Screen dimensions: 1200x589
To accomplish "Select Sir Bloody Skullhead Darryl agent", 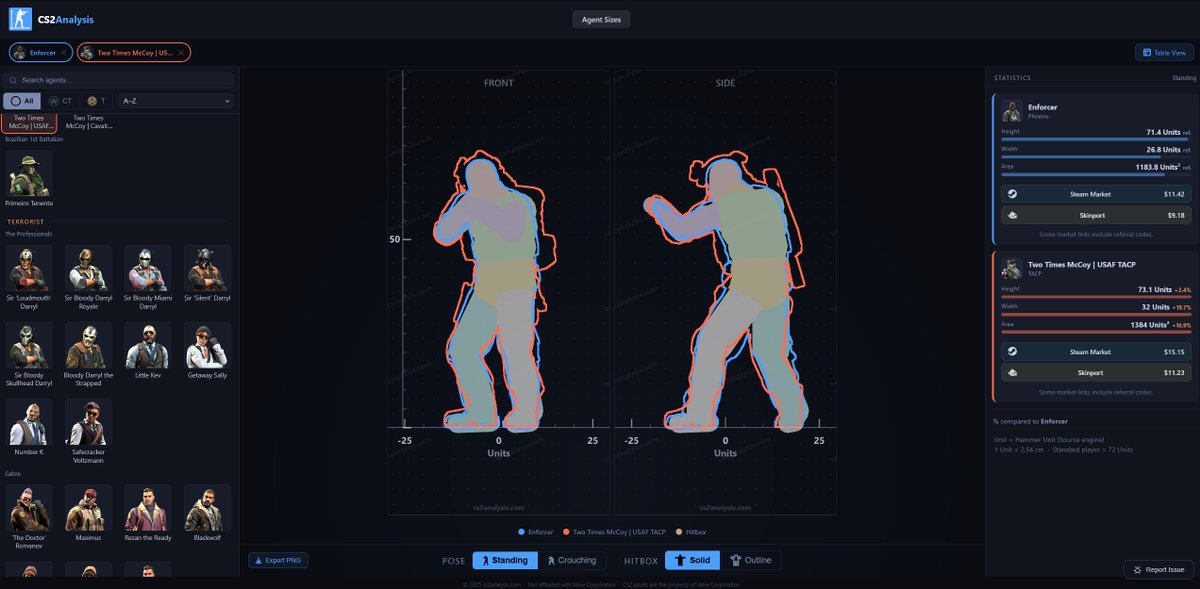I will (x=29, y=354).
